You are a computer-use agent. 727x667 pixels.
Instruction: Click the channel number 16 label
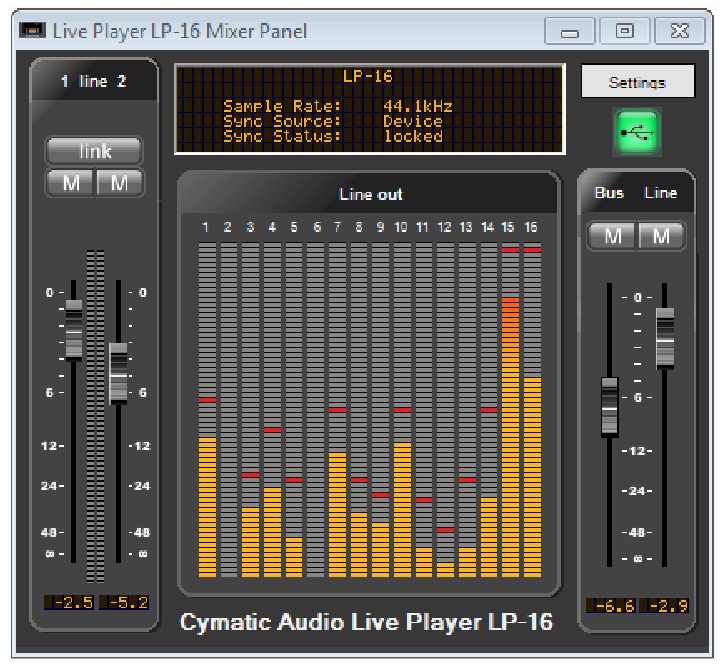coord(530,227)
